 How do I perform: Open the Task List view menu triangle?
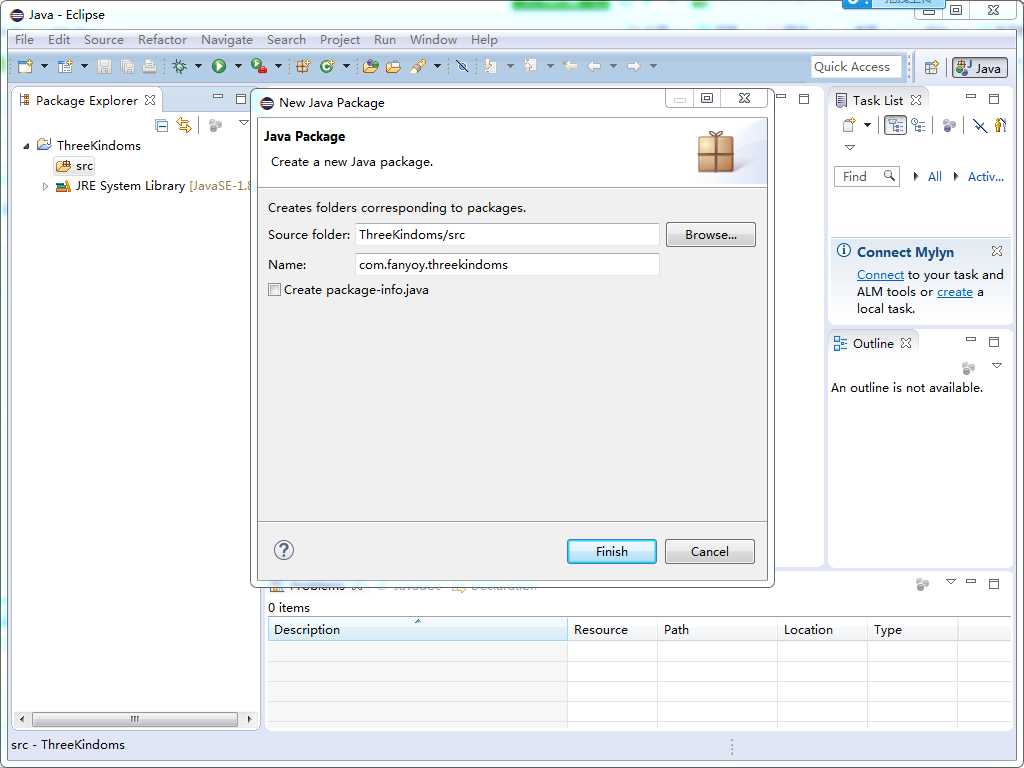tap(850, 148)
